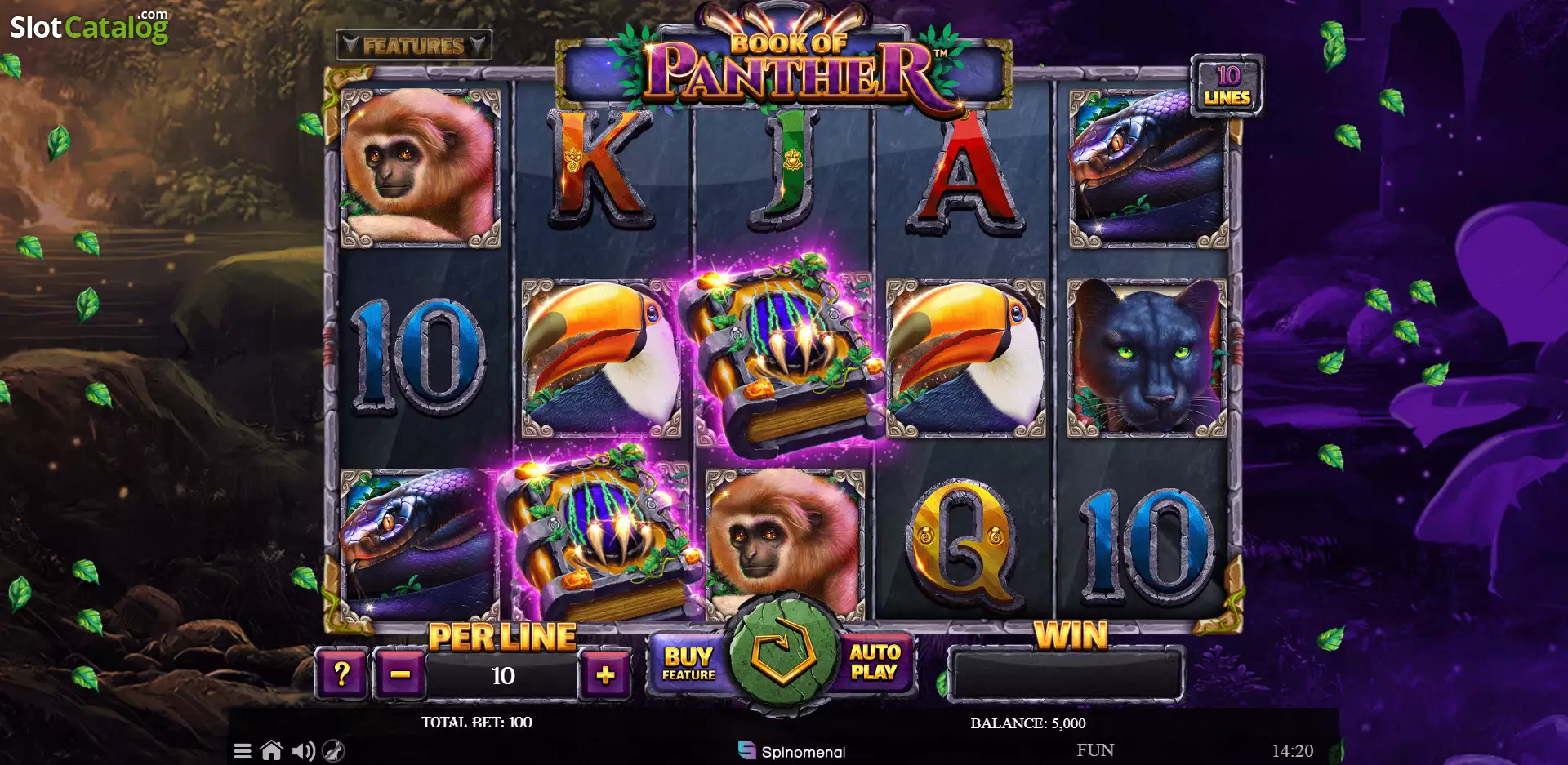Open the question mark paytable help
The height and width of the screenshot is (765, 1568).
[341, 674]
